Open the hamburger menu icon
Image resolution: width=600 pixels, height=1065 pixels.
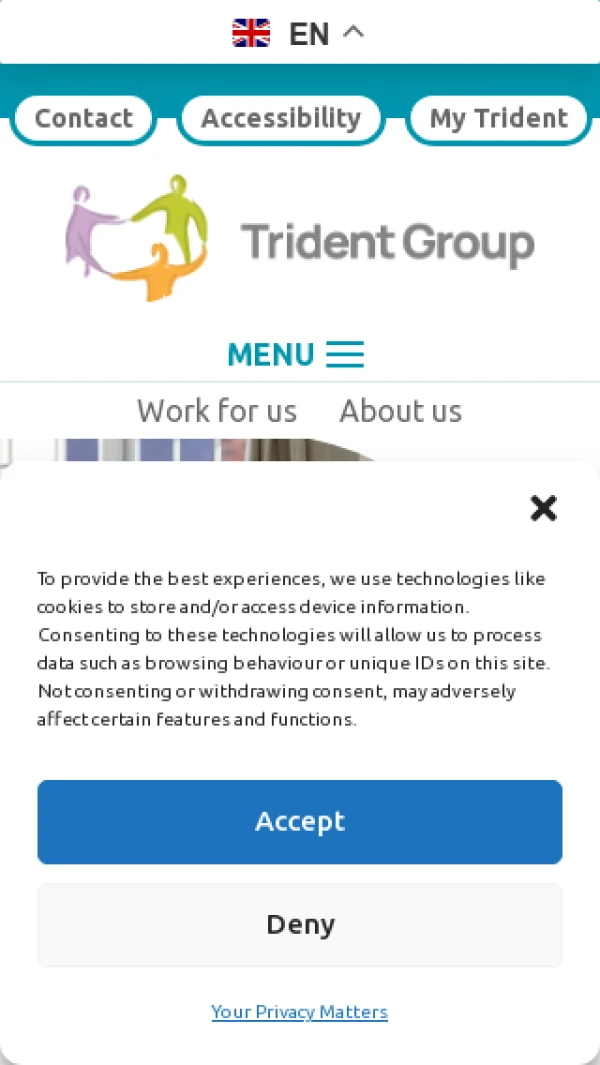tap(345, 354)
